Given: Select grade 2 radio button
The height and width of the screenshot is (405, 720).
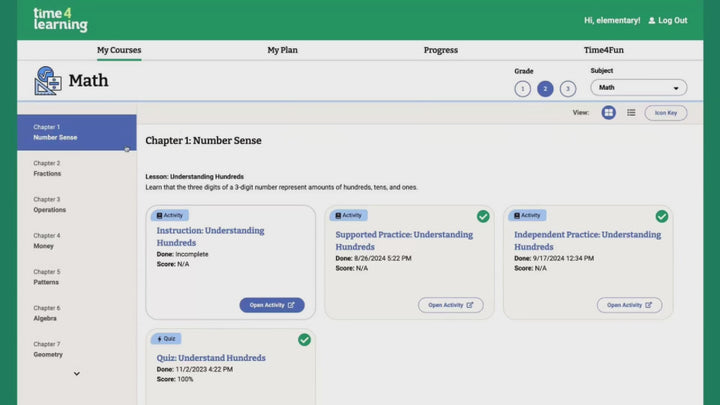Looking at the screenshot, I should pyautogui.click(x=545, y=89).
